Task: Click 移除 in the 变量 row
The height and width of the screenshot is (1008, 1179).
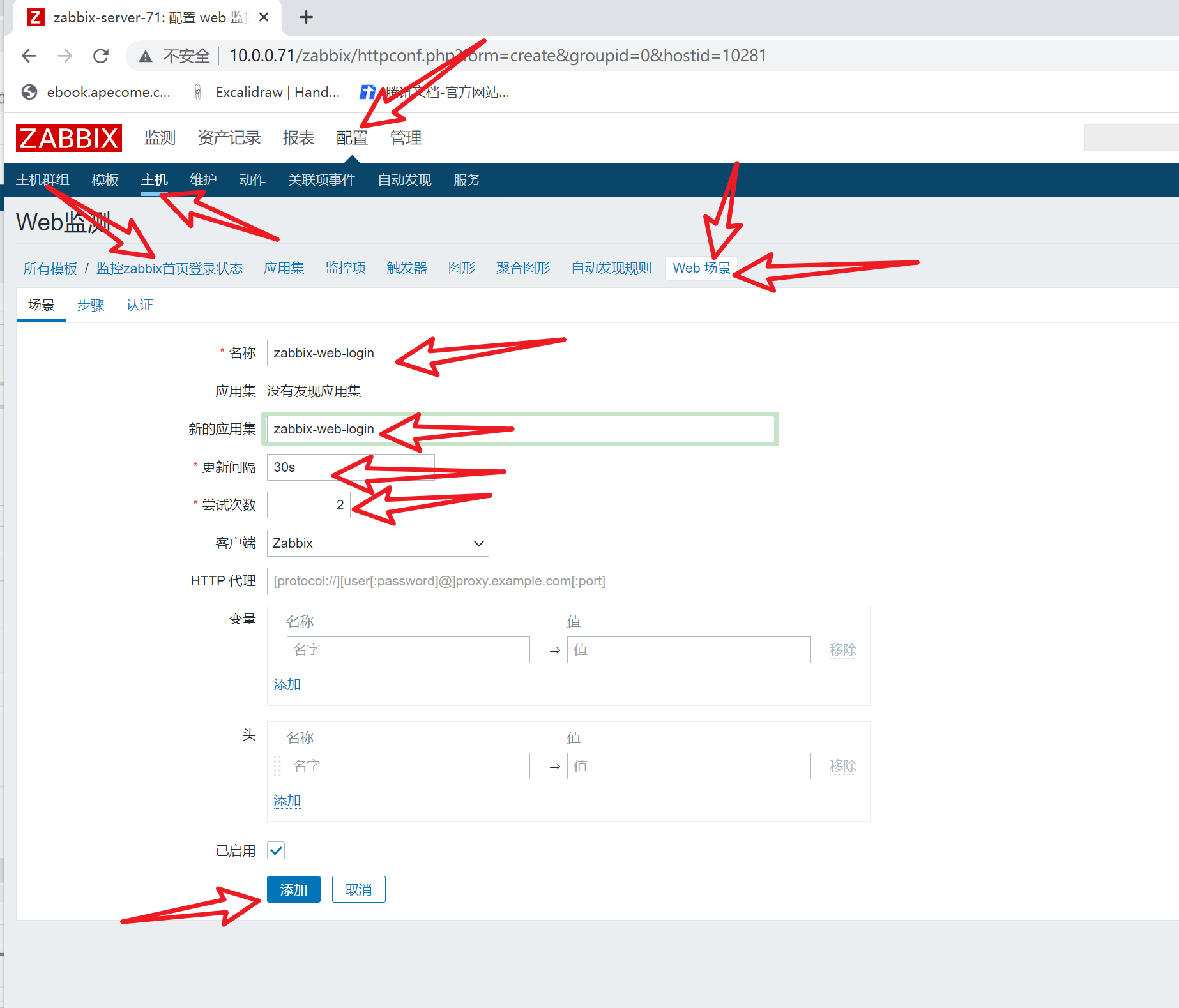Action: pos(843,650)
